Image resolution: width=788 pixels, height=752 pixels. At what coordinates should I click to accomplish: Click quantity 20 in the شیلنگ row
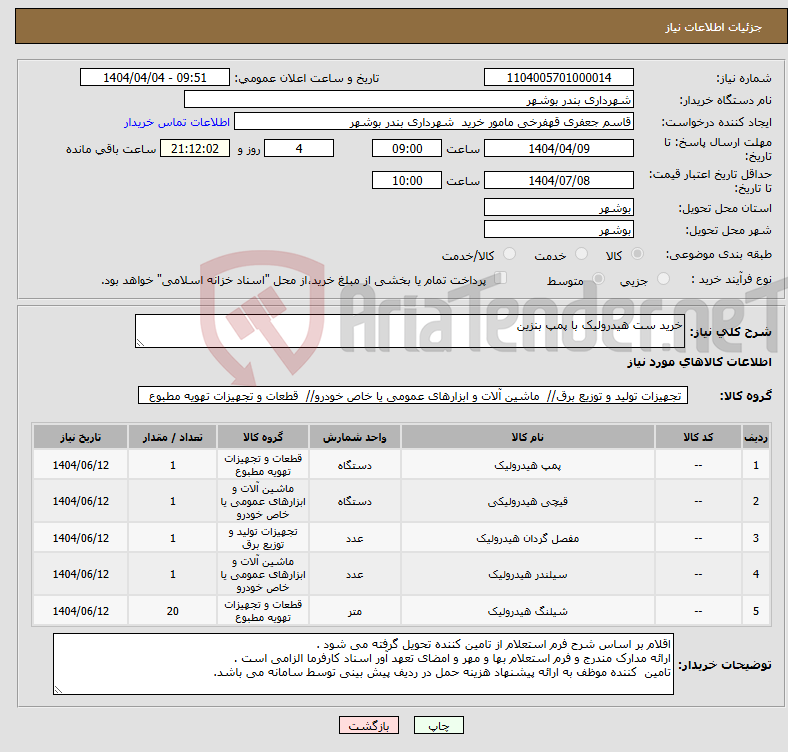click(172, 611)
